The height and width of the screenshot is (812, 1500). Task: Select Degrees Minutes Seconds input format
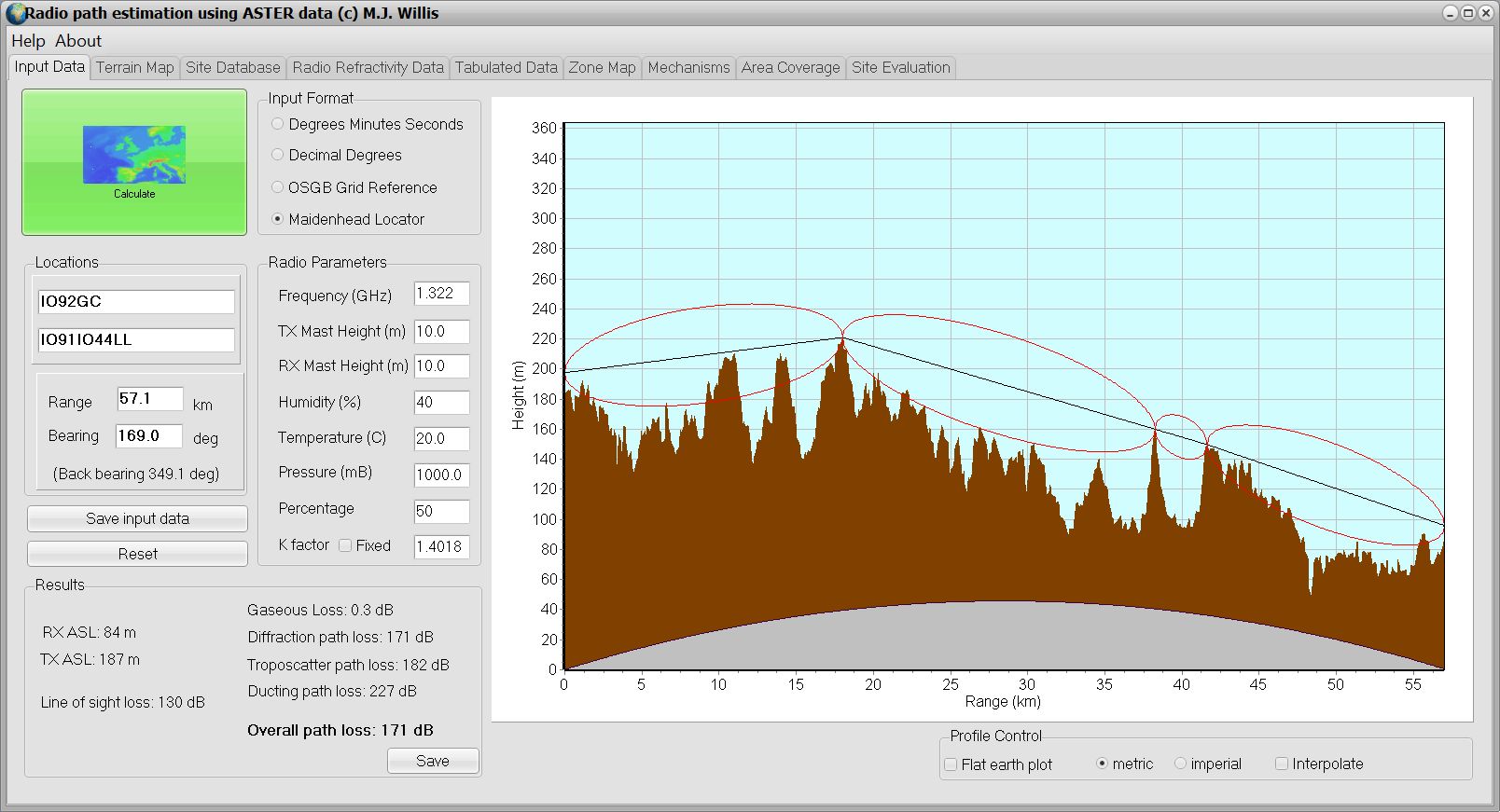[x=277, y=124]
